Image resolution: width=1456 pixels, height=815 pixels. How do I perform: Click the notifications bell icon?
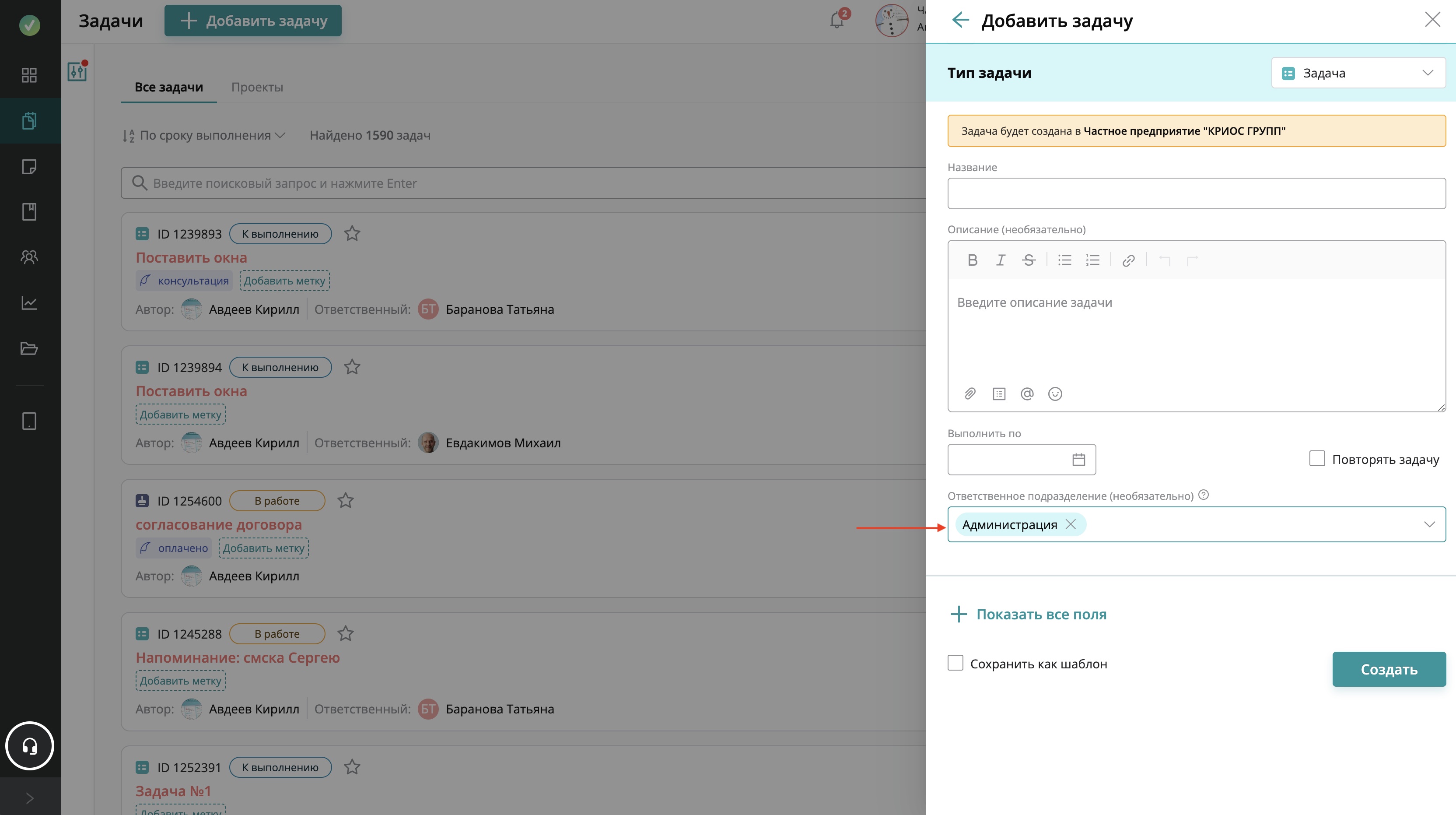coord(837,21)
